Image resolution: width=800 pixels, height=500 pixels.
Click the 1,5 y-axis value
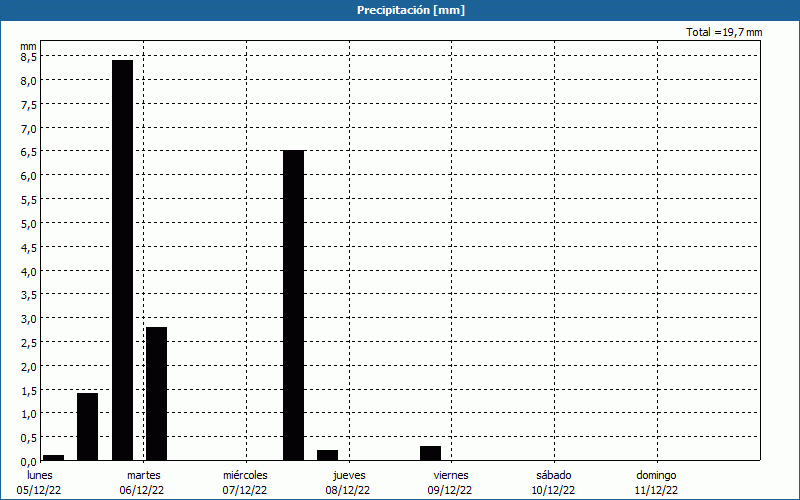[x=29, y=390]
